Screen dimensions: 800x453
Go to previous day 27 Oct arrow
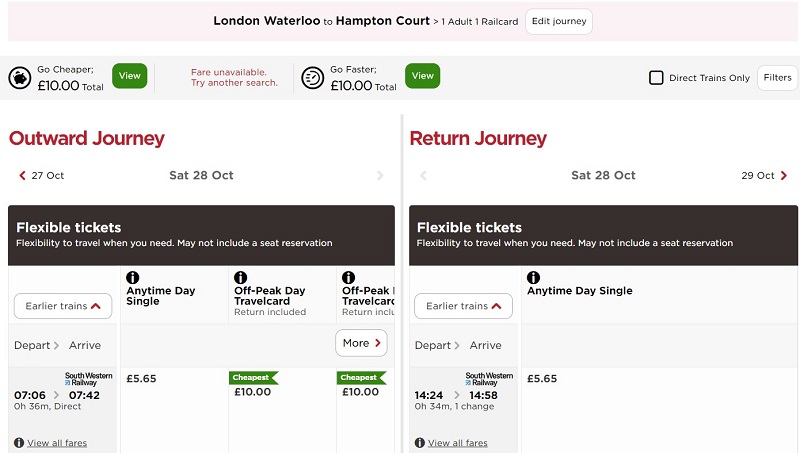(x=22, y=175)
